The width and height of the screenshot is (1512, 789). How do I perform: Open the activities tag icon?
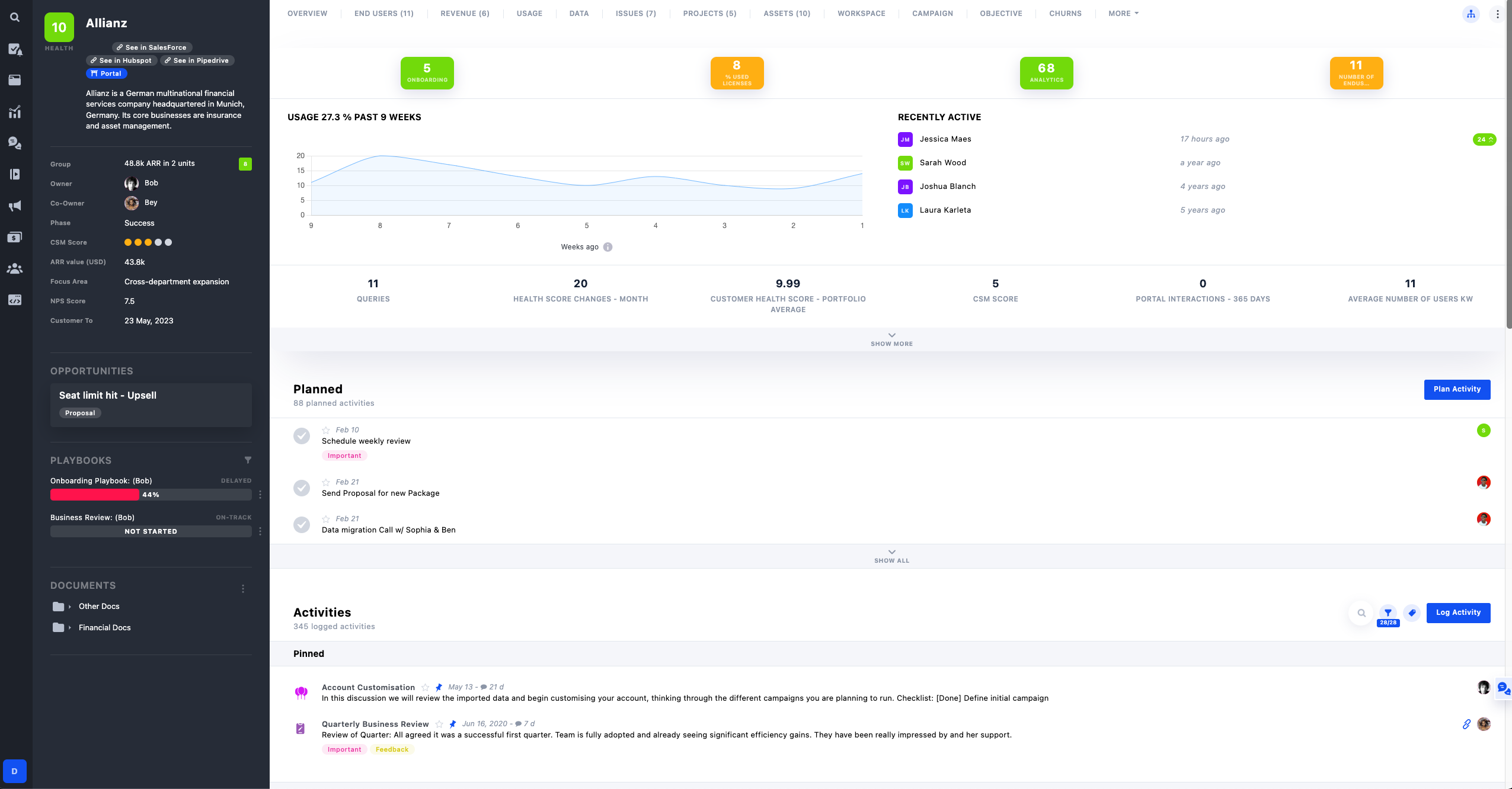[1412, 613]
